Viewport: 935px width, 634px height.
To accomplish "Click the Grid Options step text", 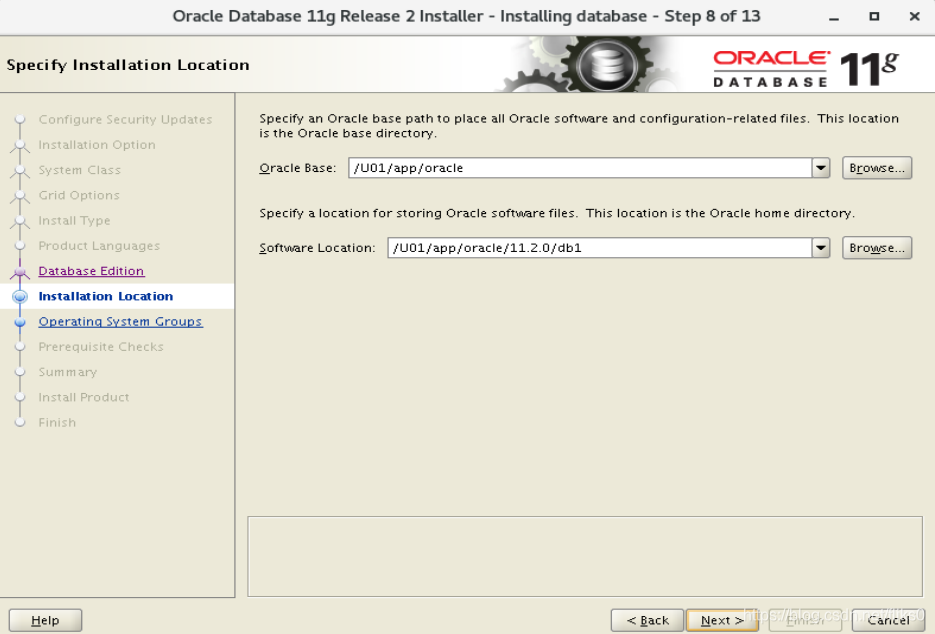I will pos(79,195).
